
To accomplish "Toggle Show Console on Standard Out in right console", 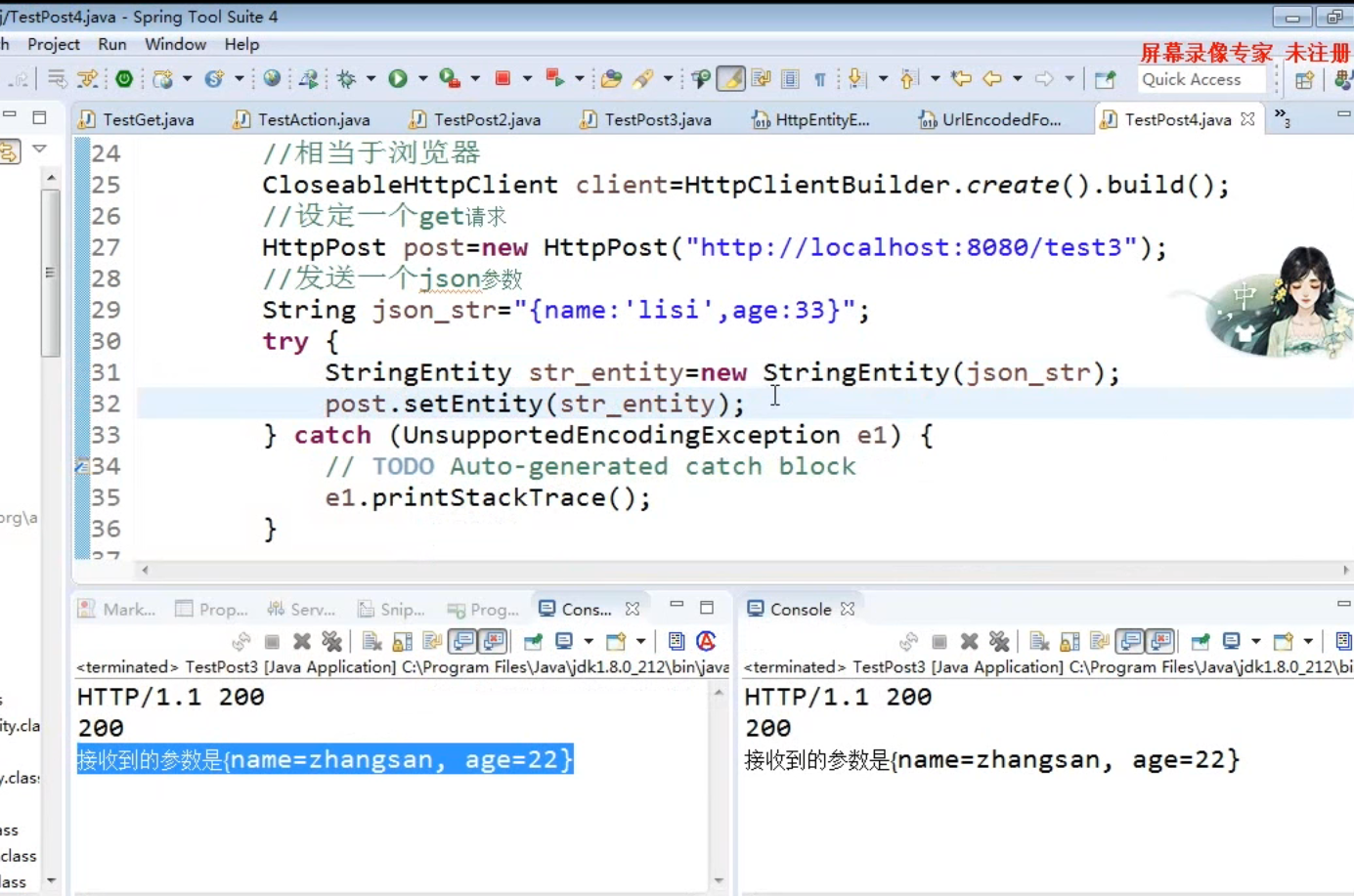I will (1131, 641).
